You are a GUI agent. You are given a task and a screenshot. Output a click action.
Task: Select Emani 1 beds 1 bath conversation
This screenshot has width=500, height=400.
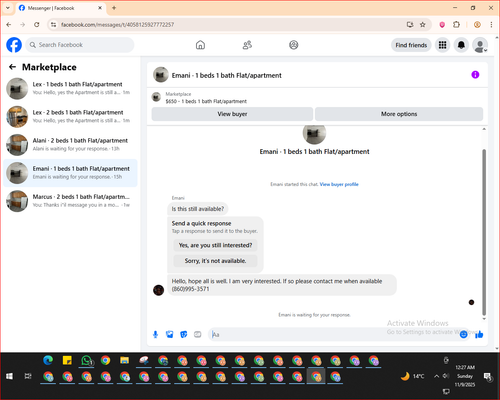coord(70,173)
